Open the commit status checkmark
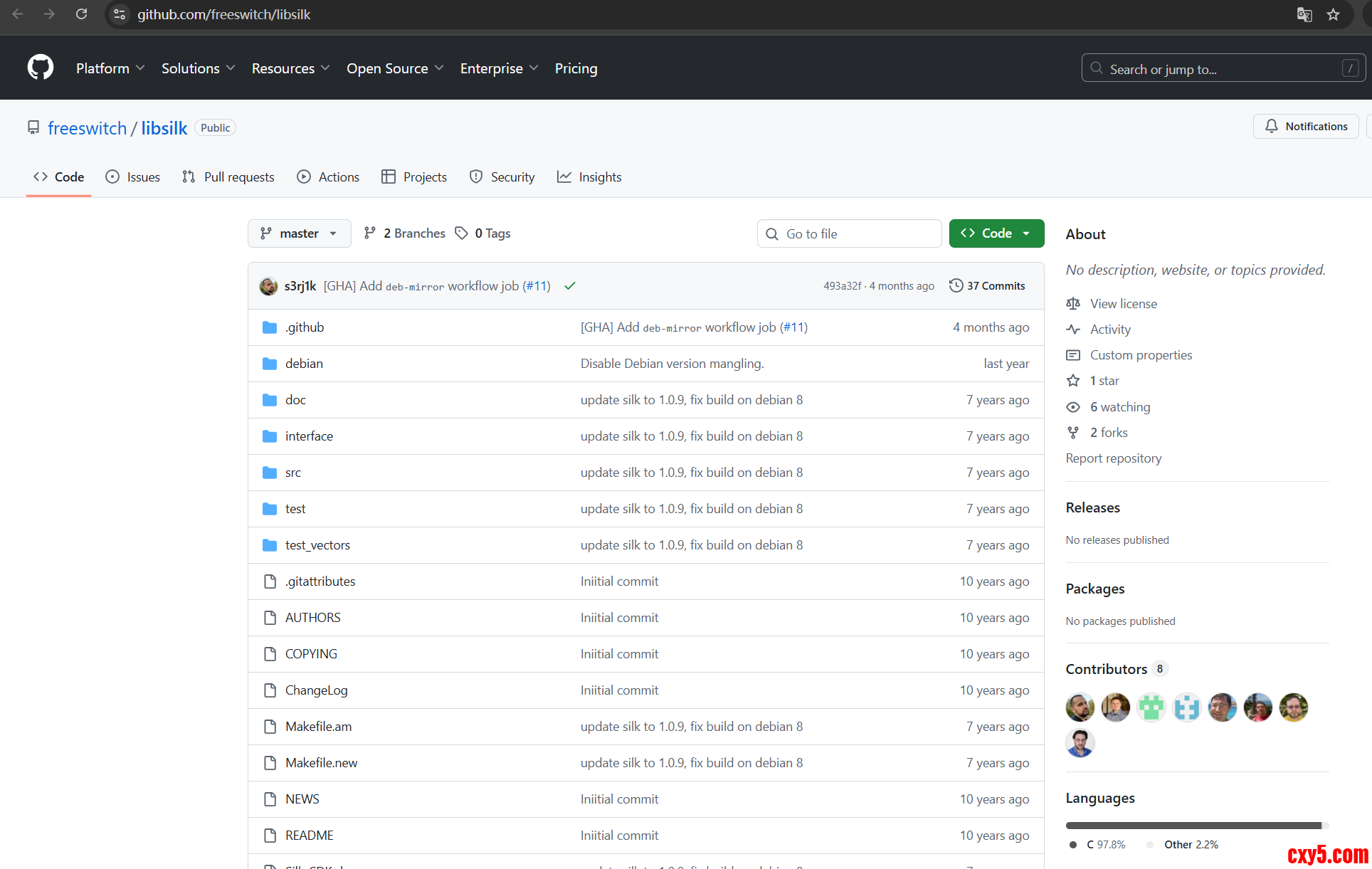Viewport: 1372px width, 869px height. pyautogui.click(x=569, y=286)
